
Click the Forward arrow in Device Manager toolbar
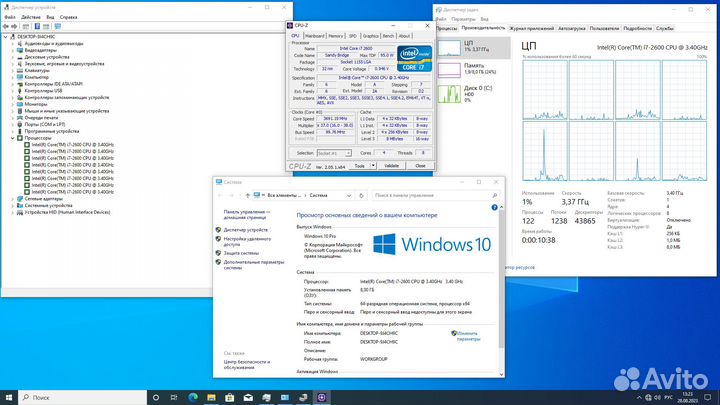click(x=14, y=27)
